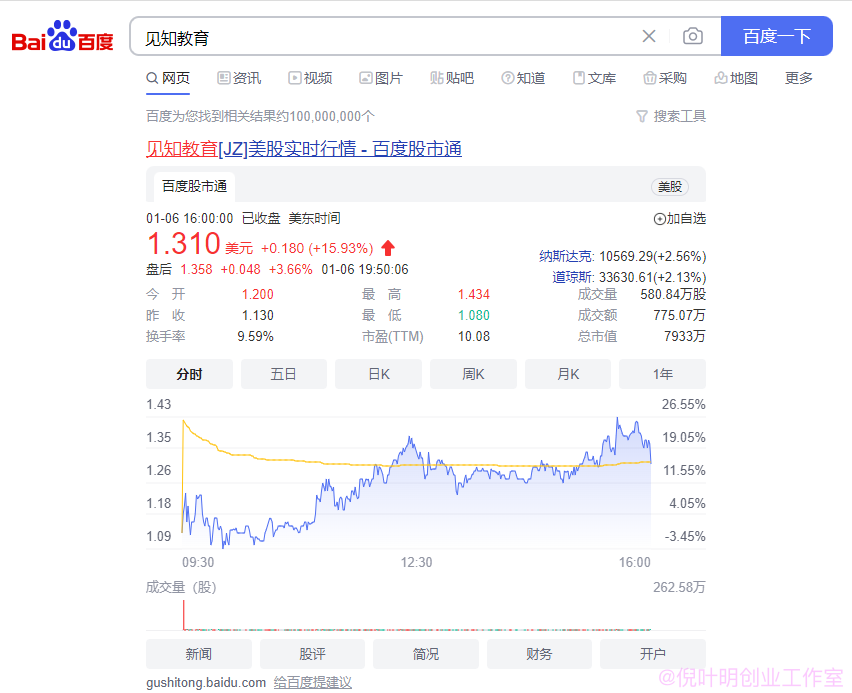Click the funnel icon beside 搜索工具
Viewport: 852px width, 693px height.
point(642,116)
